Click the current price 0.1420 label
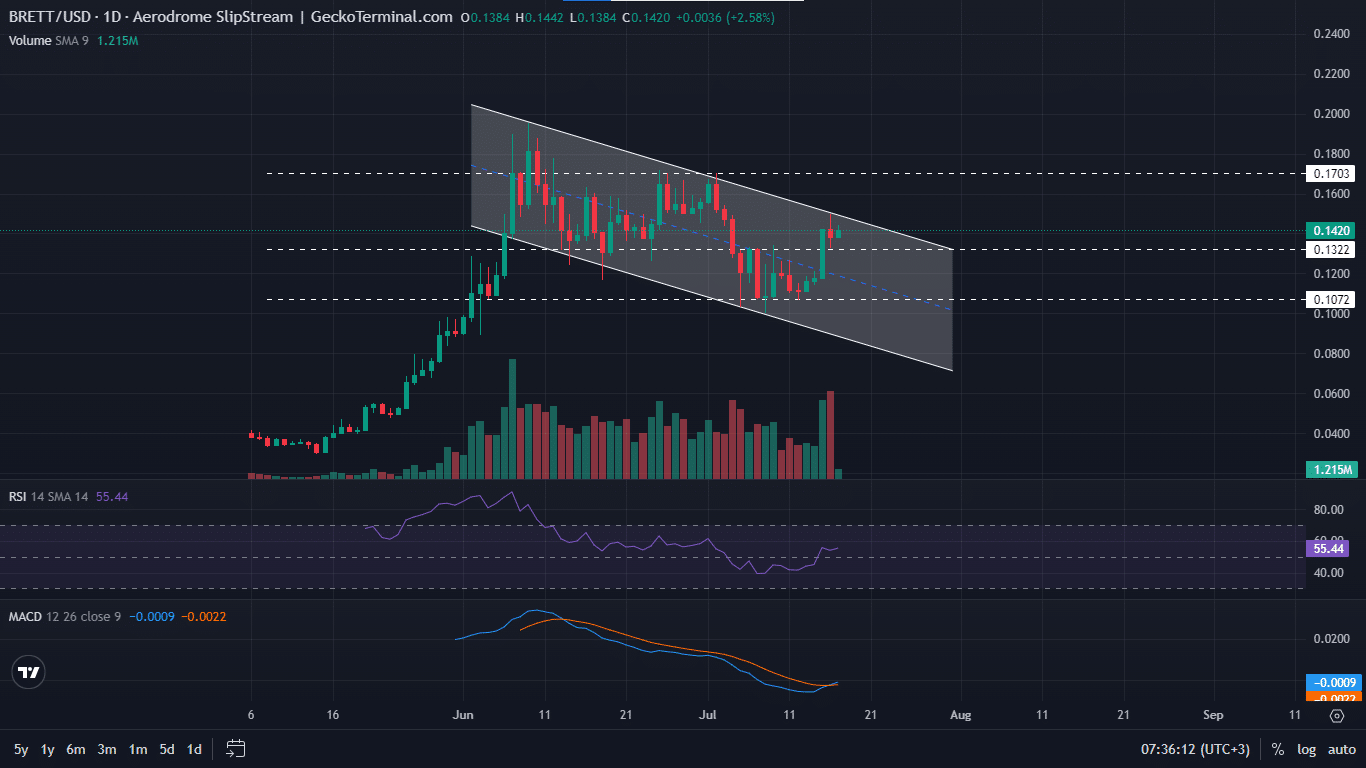 (1330, 230)
